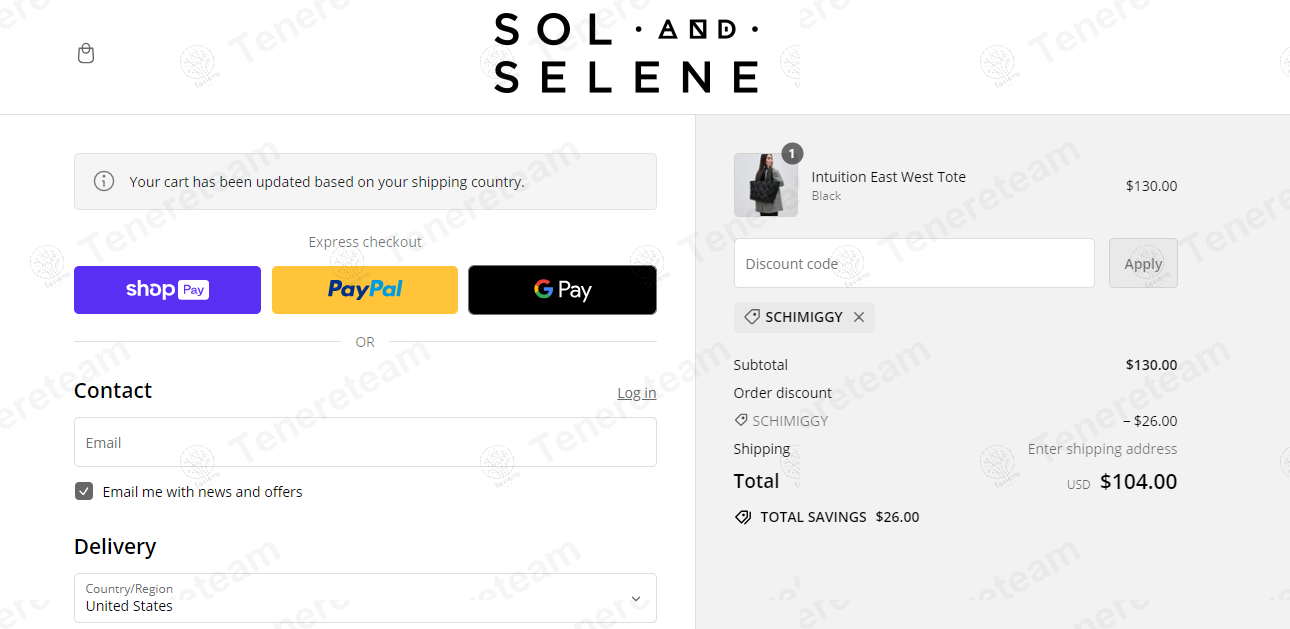The image size is (1290, 629).
Task: Uncheck Email me with news and offers
Action: [84, 491]
